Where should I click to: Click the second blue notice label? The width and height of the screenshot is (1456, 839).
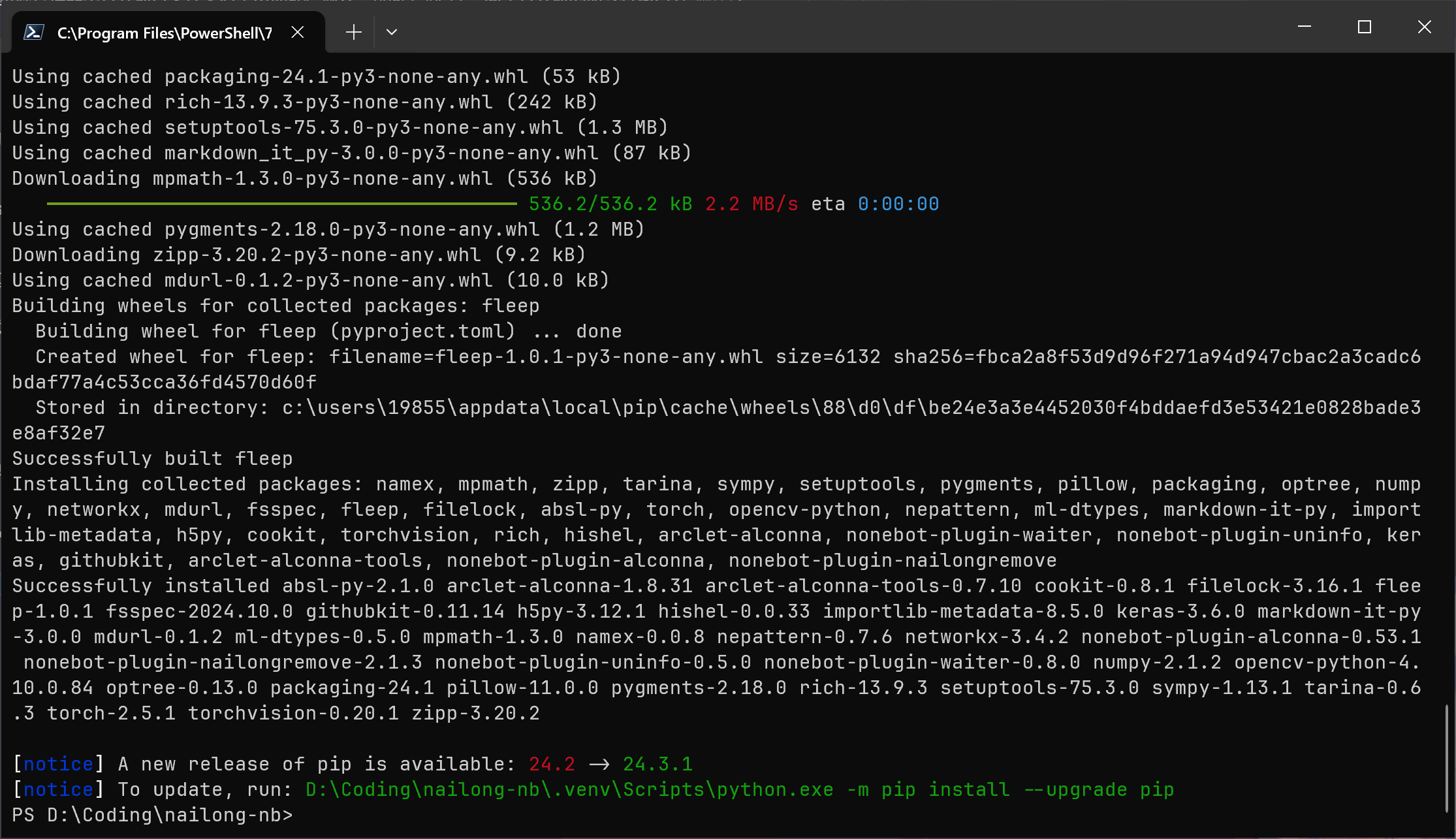point(58,789)
